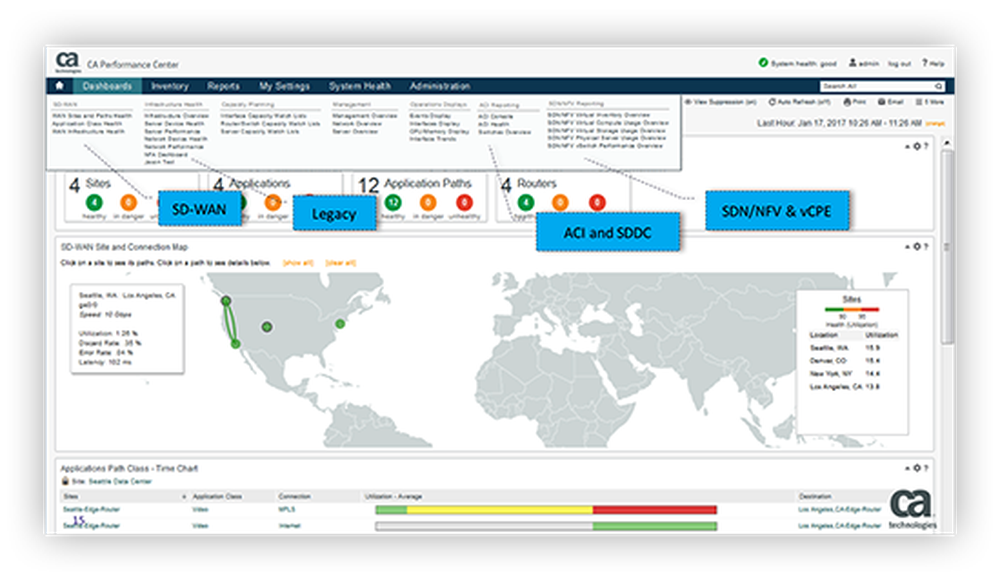Click orange in danger Sites count circle

point(128,203)
